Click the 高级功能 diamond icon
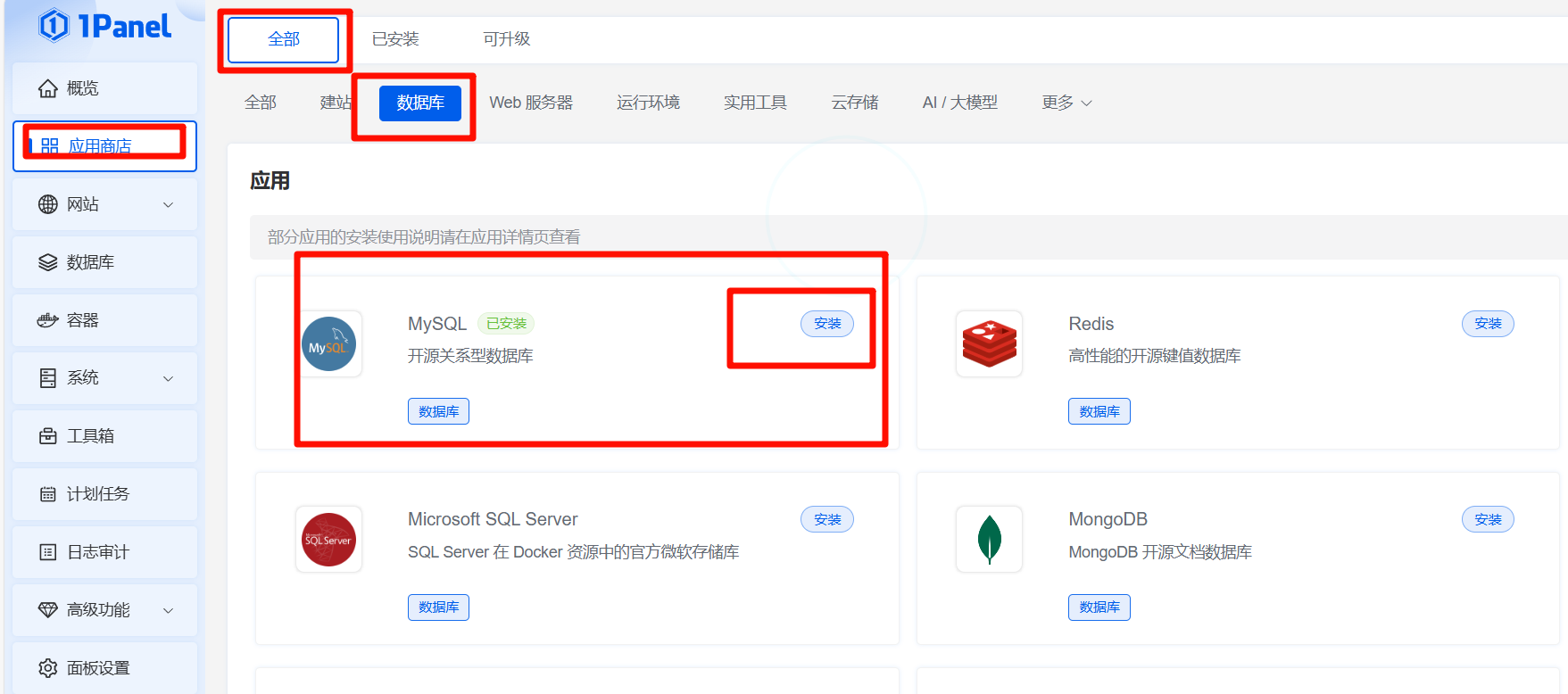Screen dimensions: 1568x694 click(48, 610)
